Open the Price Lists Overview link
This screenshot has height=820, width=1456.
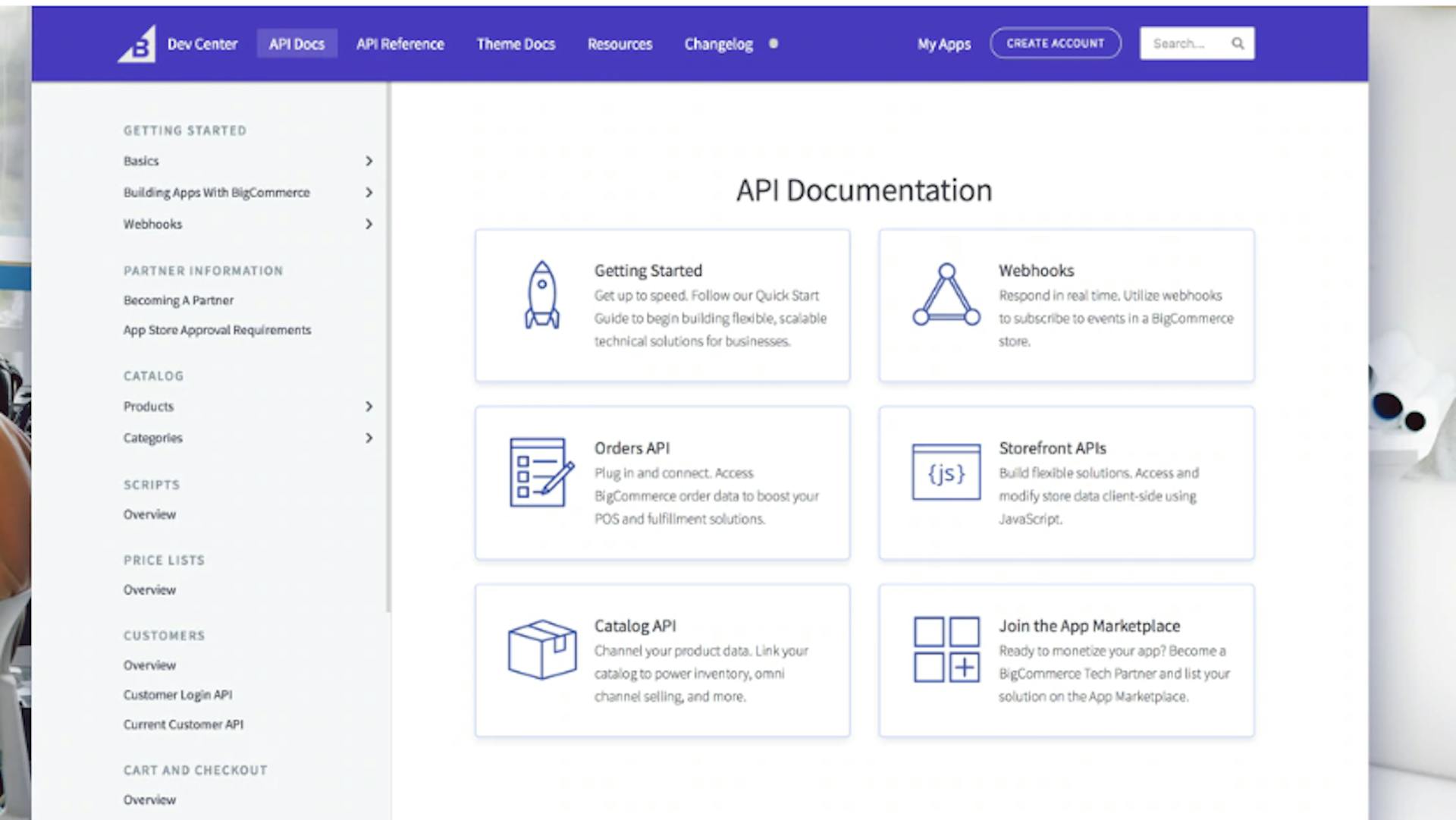coord(149,590)
